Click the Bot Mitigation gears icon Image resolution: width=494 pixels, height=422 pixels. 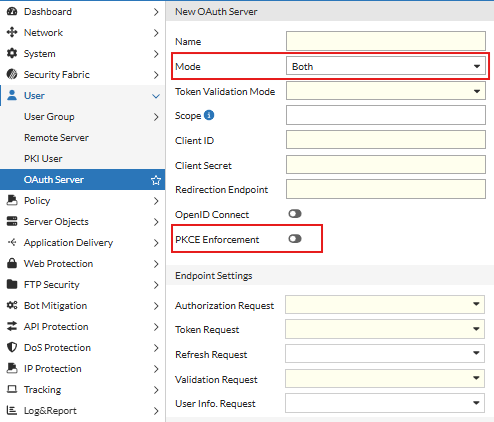pyautogui.click(x=12, y=305)
